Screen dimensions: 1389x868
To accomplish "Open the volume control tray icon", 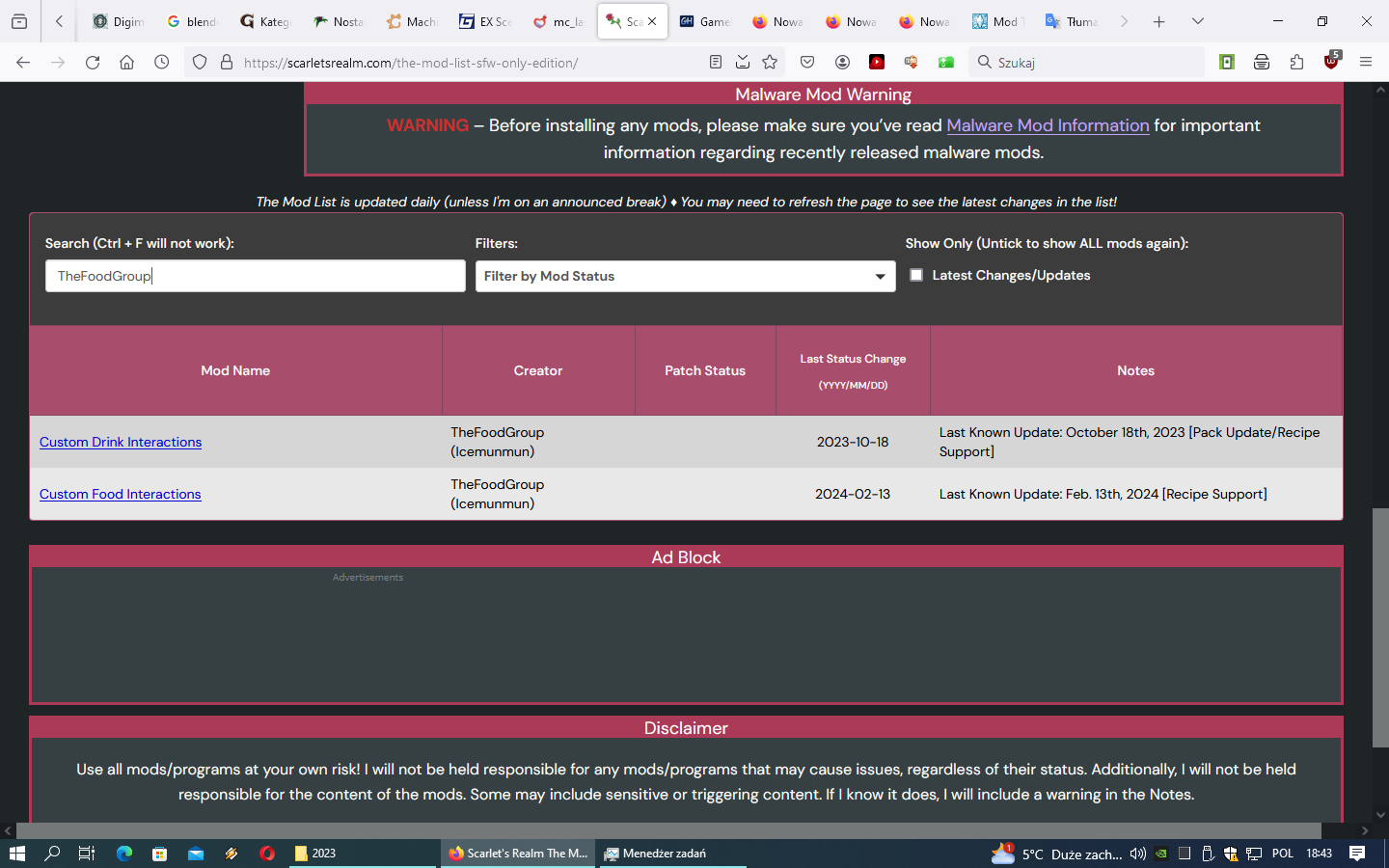I will [1138, 854].
